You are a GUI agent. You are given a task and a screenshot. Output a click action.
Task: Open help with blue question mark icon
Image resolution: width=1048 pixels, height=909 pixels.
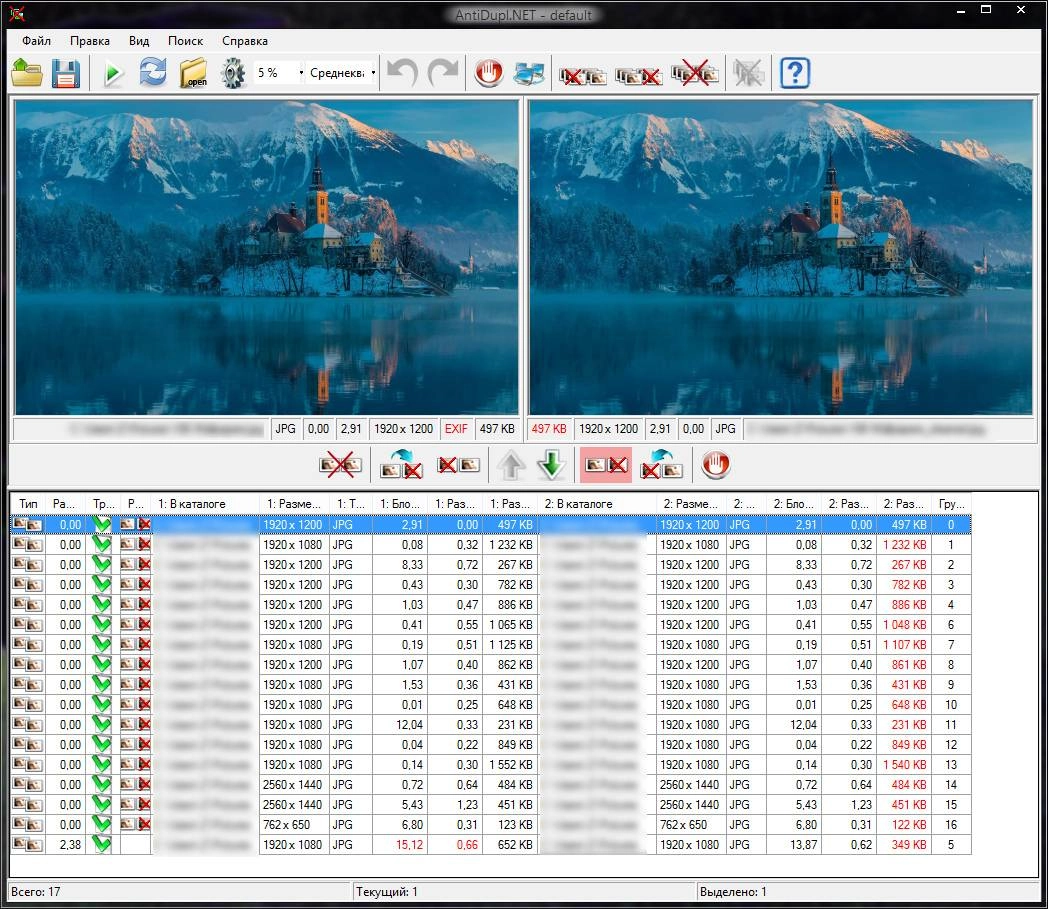coord(795,73)
